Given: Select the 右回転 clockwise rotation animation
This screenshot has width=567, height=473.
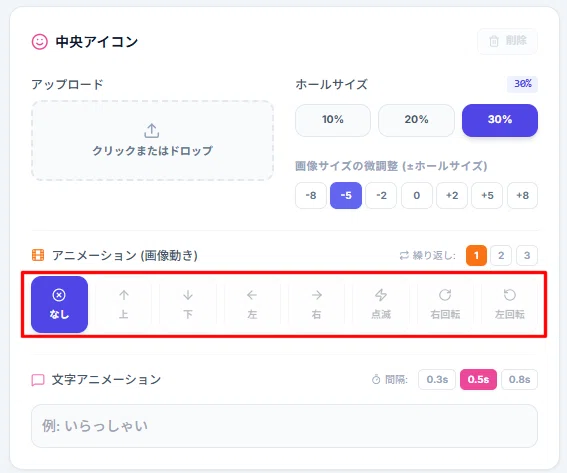Looking at the screenshot, I should point(445,304).
